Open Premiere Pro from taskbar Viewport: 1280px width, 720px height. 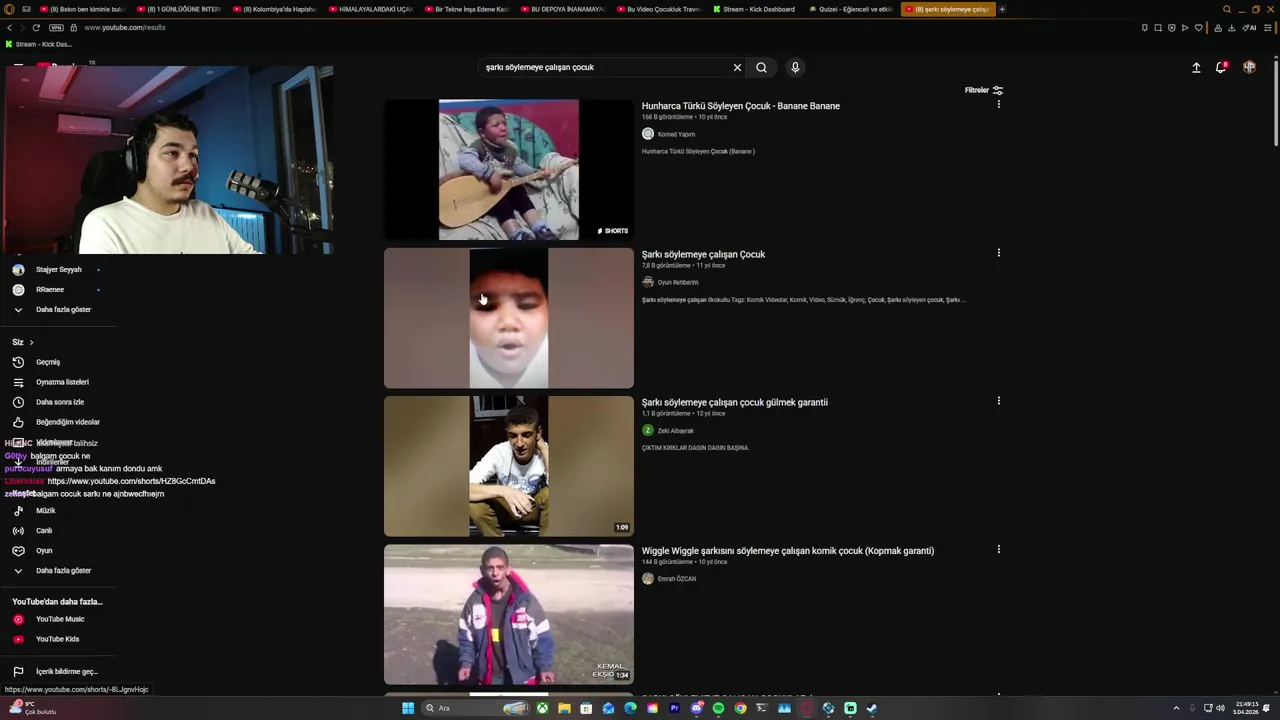click(674, 708)
